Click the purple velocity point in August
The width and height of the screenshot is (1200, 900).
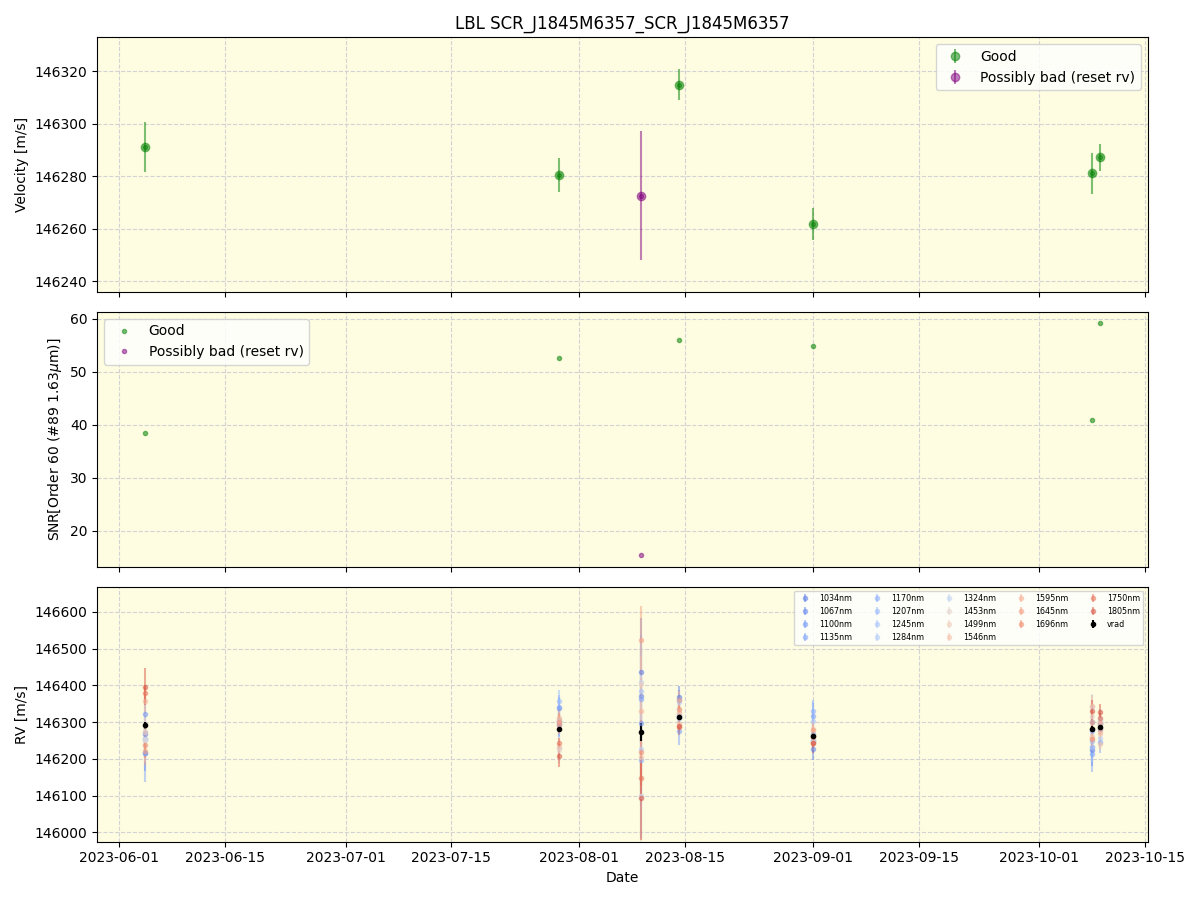[641, 196]
